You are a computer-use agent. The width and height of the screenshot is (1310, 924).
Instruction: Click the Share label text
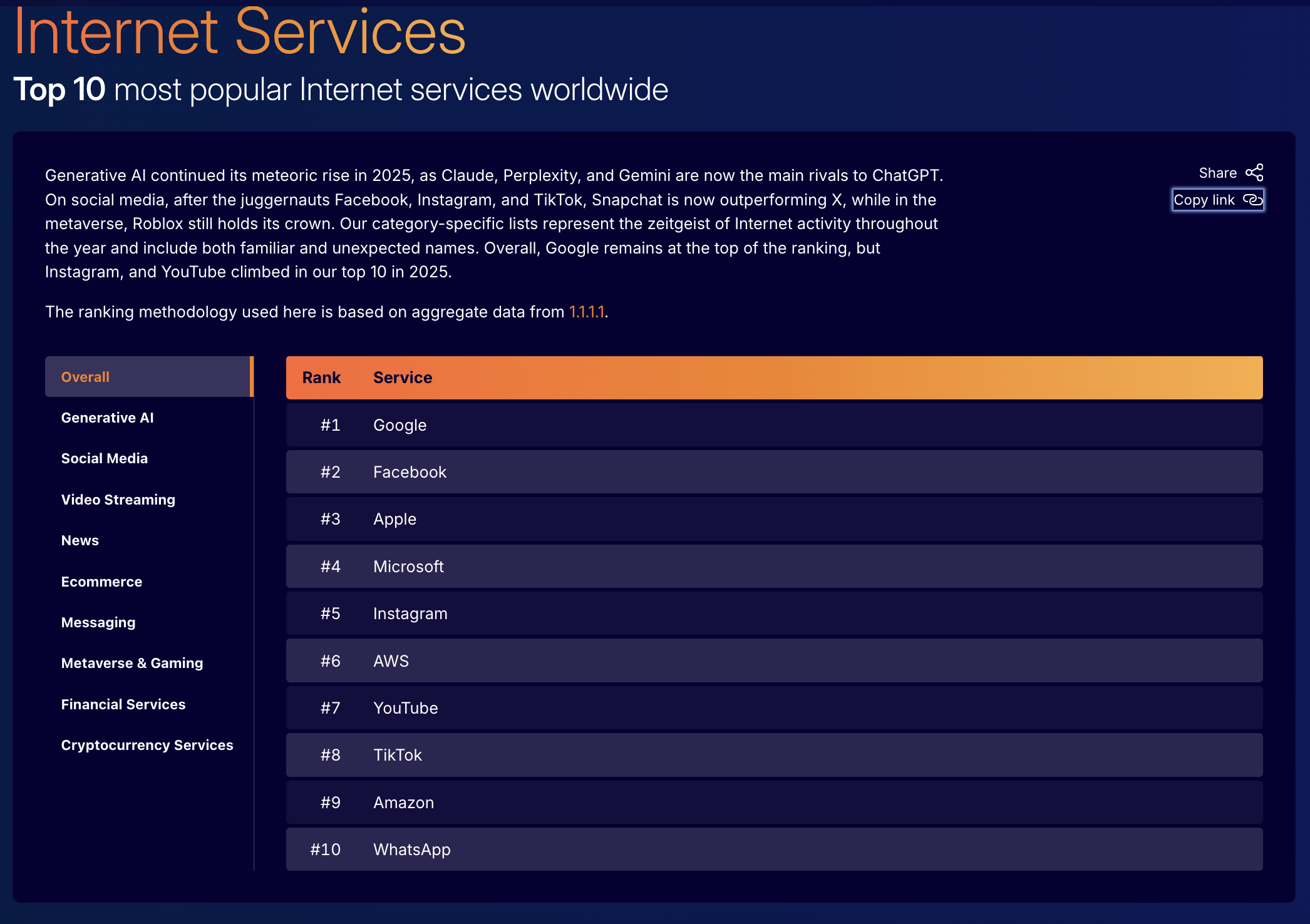pos(1217,173)
